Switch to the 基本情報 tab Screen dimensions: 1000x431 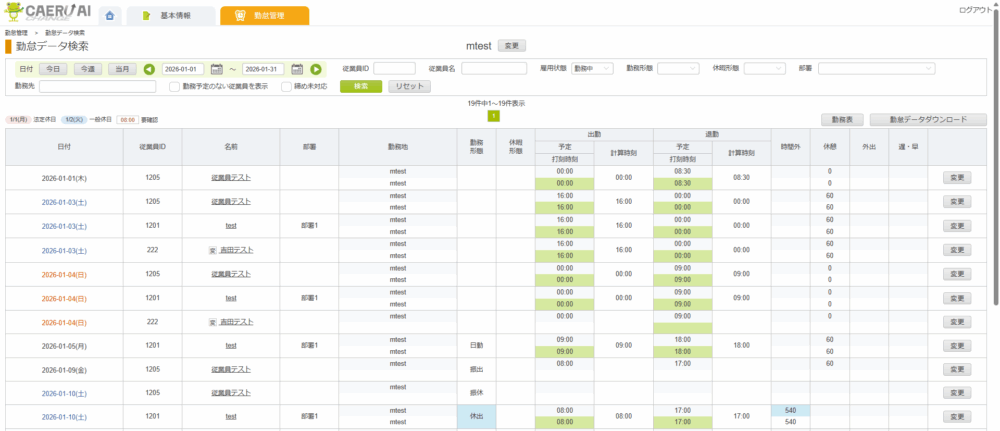tap(170, 16)
